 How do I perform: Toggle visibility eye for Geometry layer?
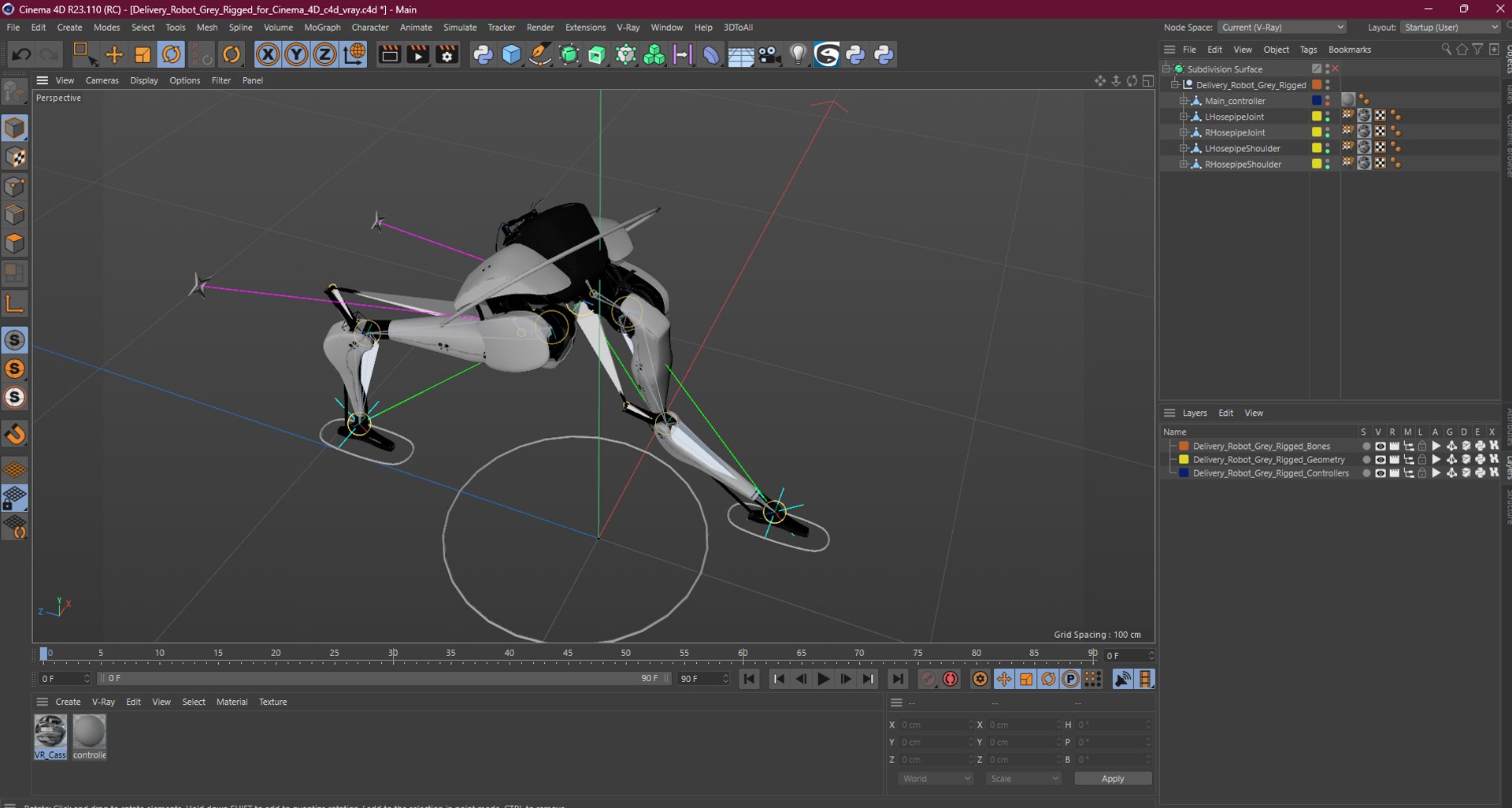(1380, 459)
